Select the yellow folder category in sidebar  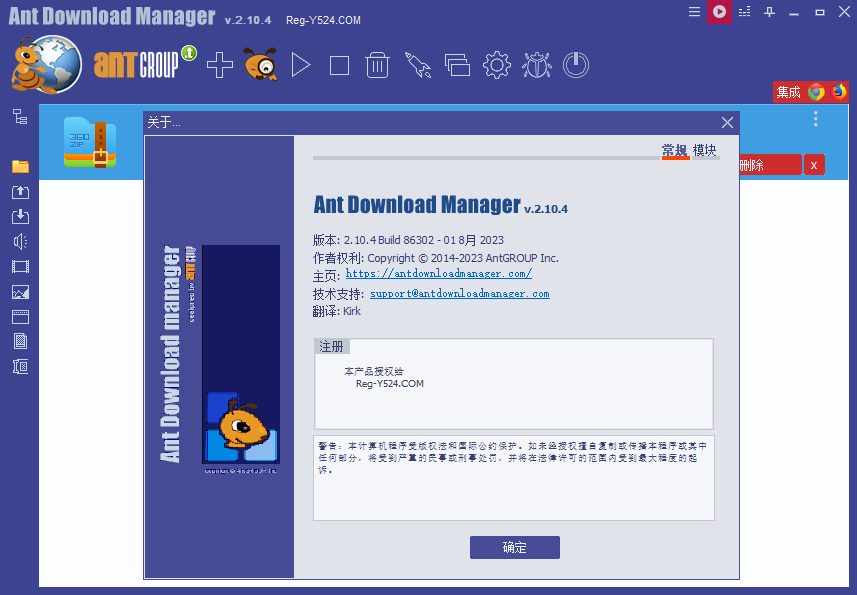20,166
